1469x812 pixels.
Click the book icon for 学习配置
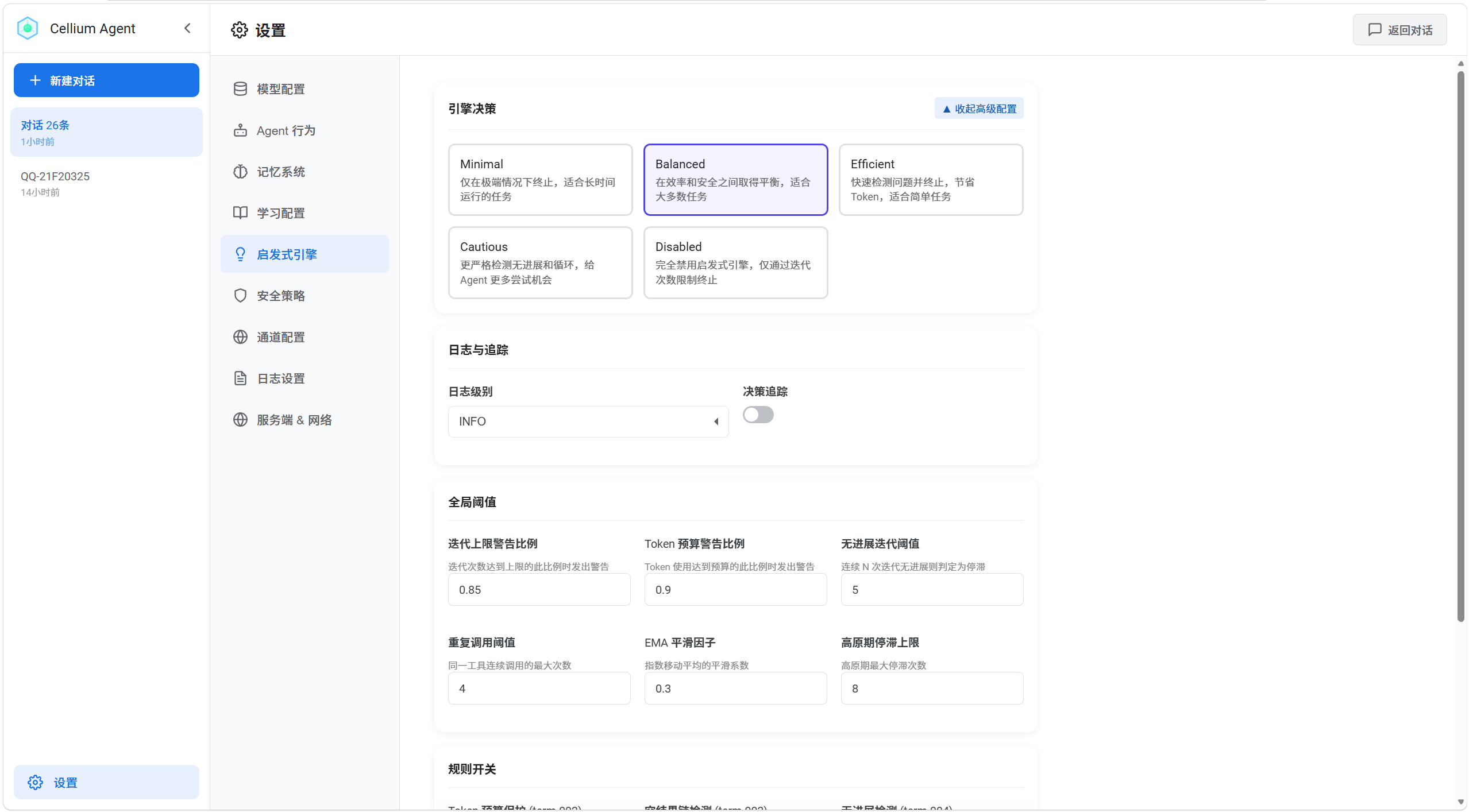point(240,213)
